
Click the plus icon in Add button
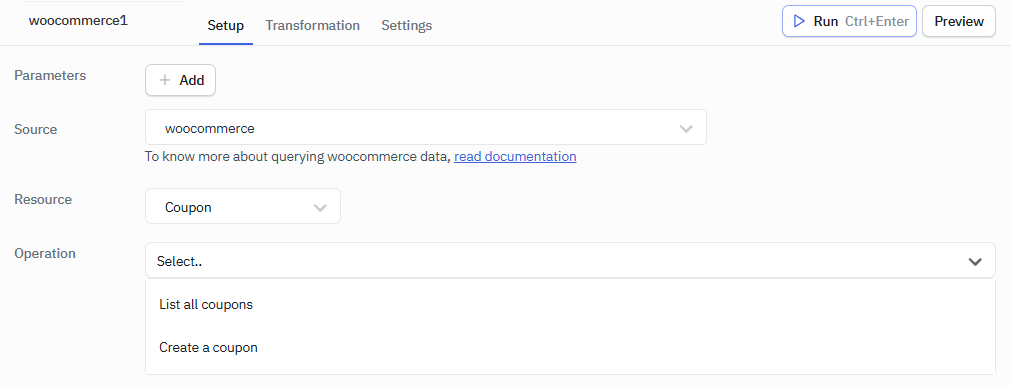(x=165, y=81)
